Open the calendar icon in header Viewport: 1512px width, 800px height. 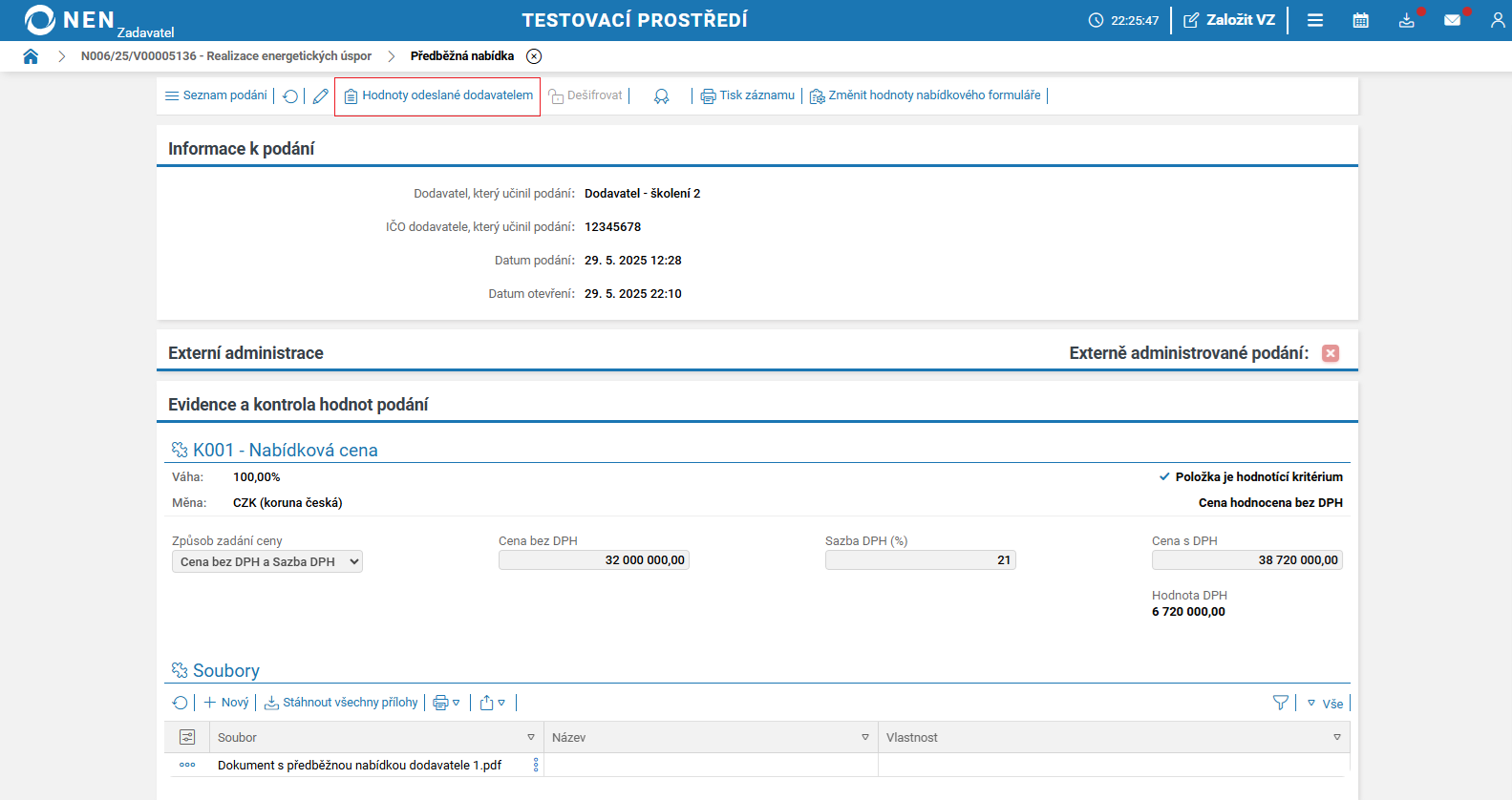tap(1361, 20)
